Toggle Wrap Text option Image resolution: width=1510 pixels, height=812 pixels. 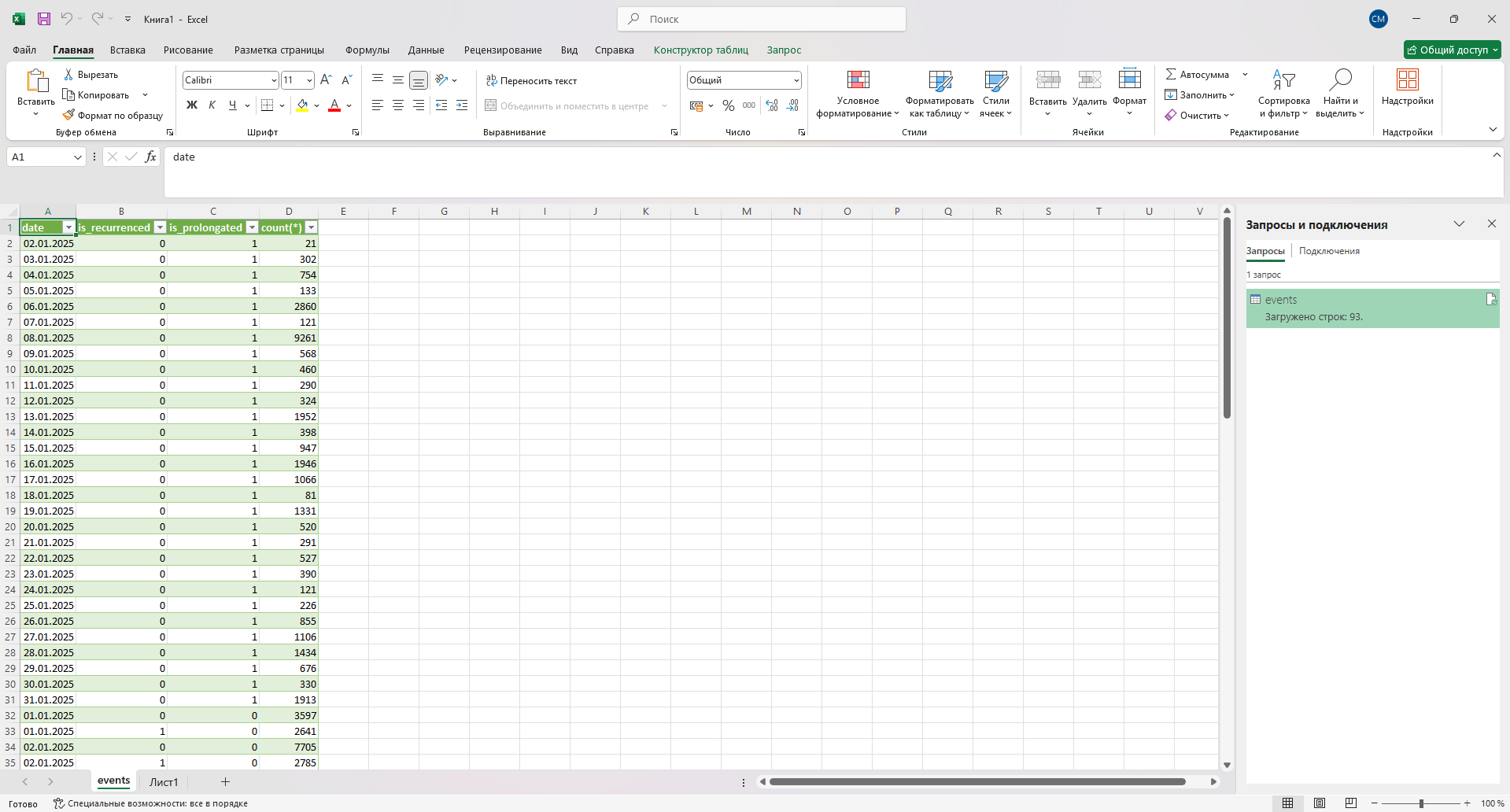pyautogui.click(x=531, y=80)
